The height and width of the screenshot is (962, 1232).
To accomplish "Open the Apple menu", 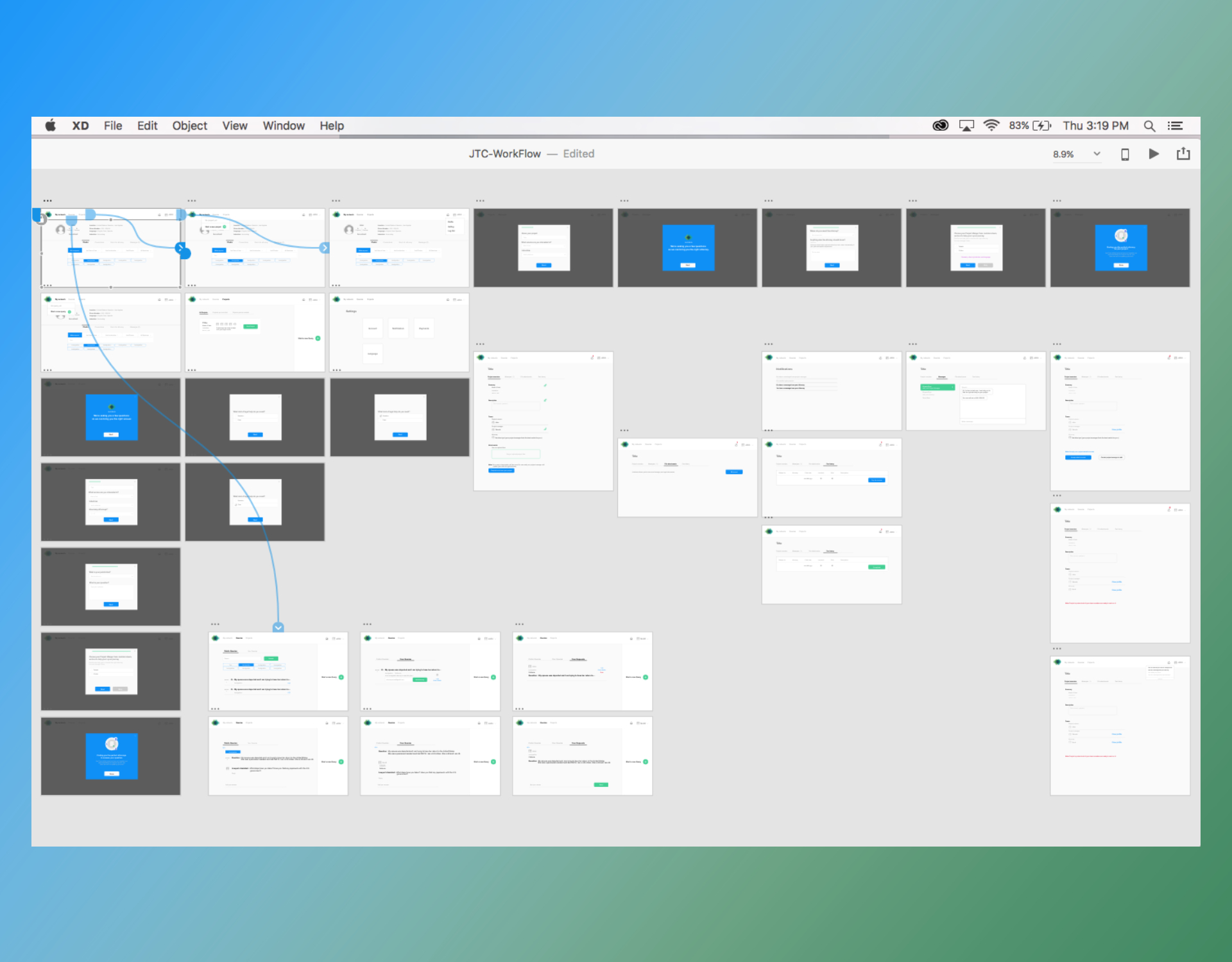I will [x=51, y=126].
